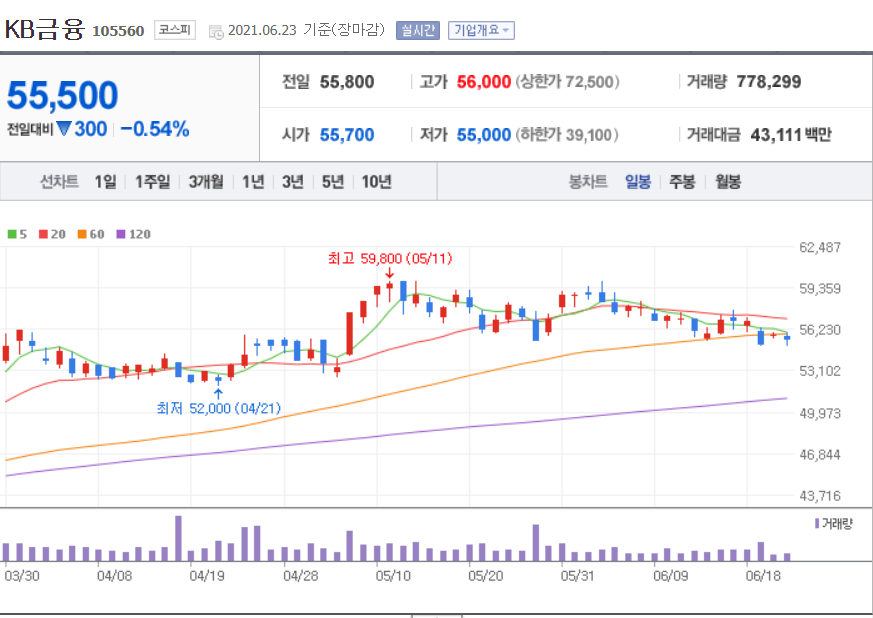Click the down triangle next to 300

[64, 129]
